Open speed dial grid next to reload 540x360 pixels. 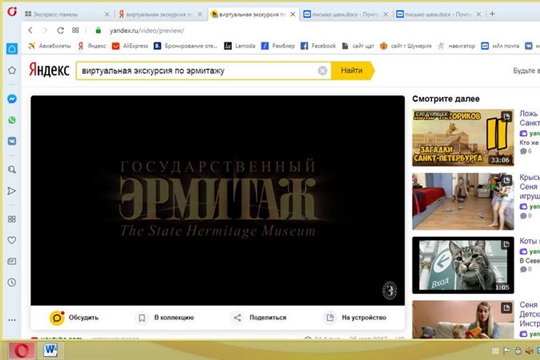(x=75, y=30)
